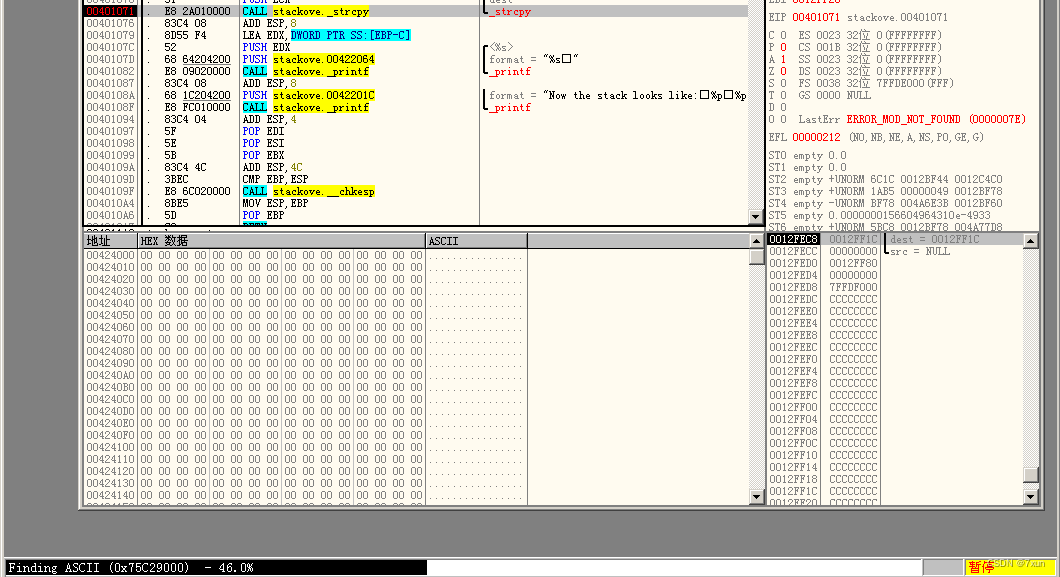
Task: Click the stack pane down scroll arrow
Action: click(1032, 496)
